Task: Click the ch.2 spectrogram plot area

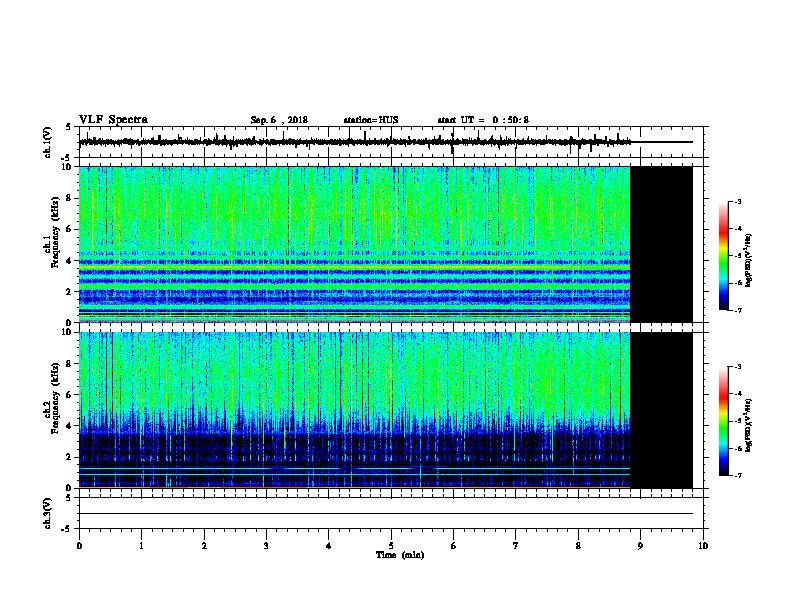Action: pos(355,410)
